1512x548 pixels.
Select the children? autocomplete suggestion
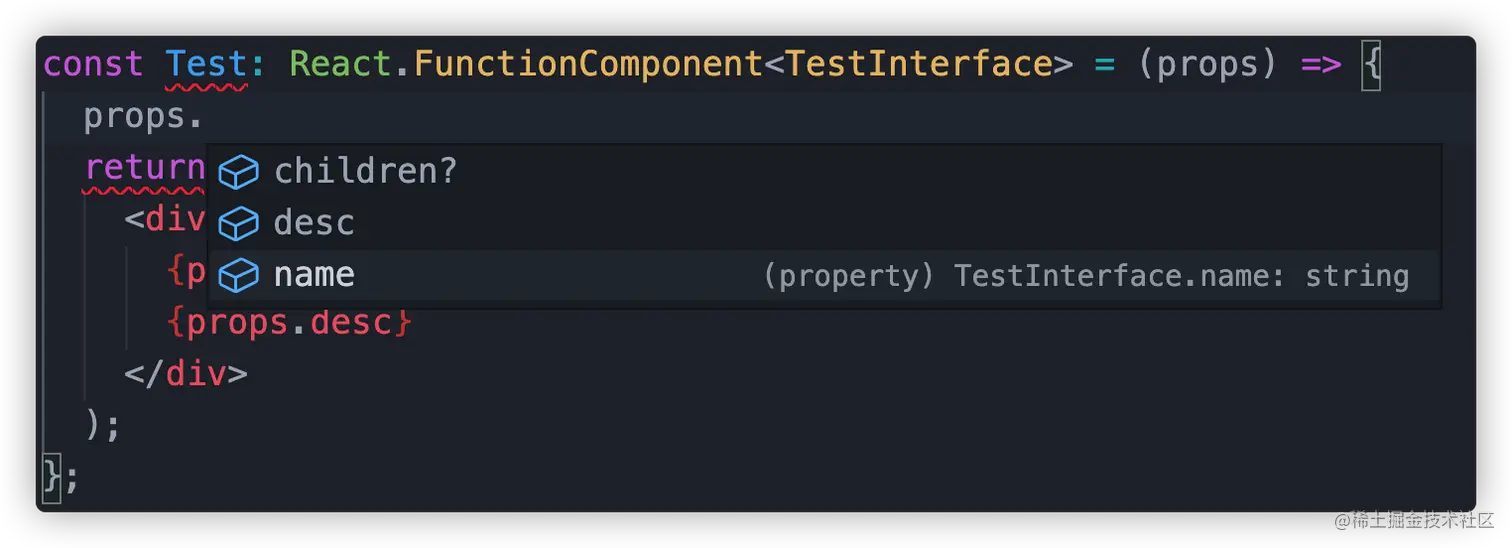[x=365, y=172]
